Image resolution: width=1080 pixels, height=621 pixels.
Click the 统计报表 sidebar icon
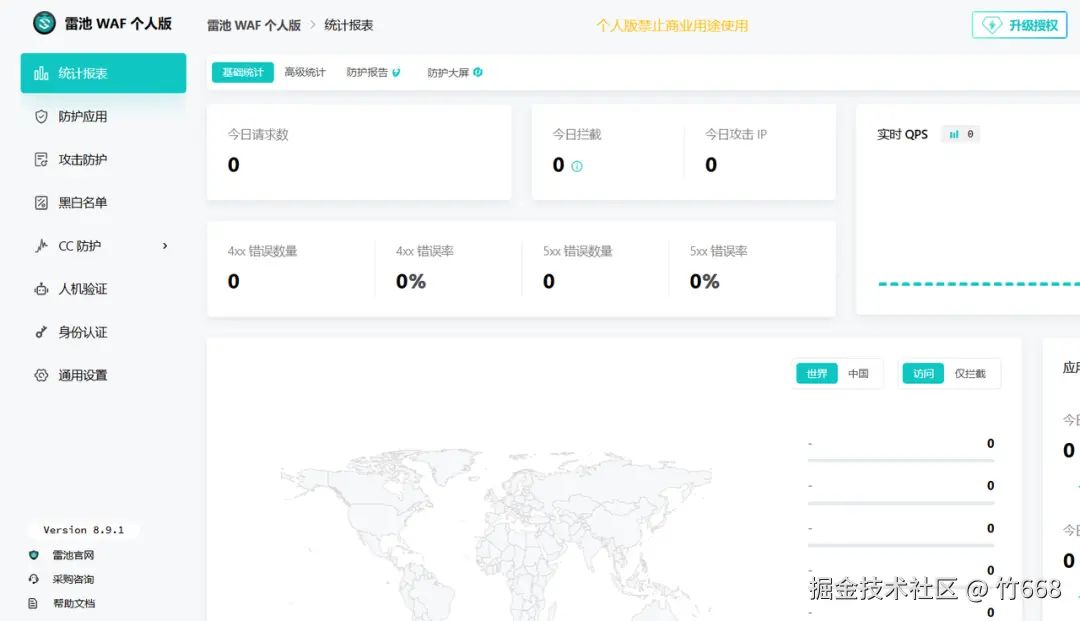pos(41,72)
